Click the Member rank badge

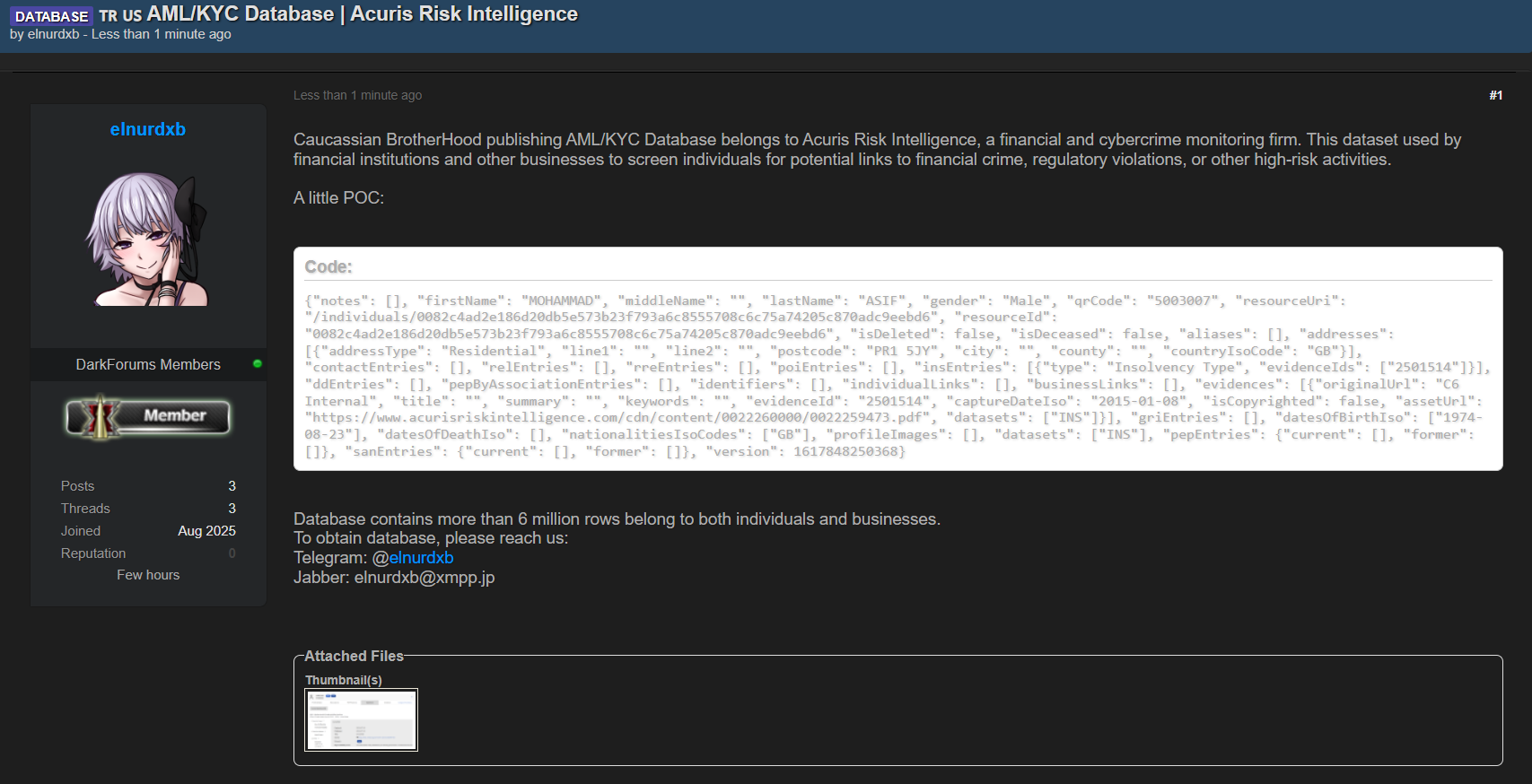[x=148, y=416]
